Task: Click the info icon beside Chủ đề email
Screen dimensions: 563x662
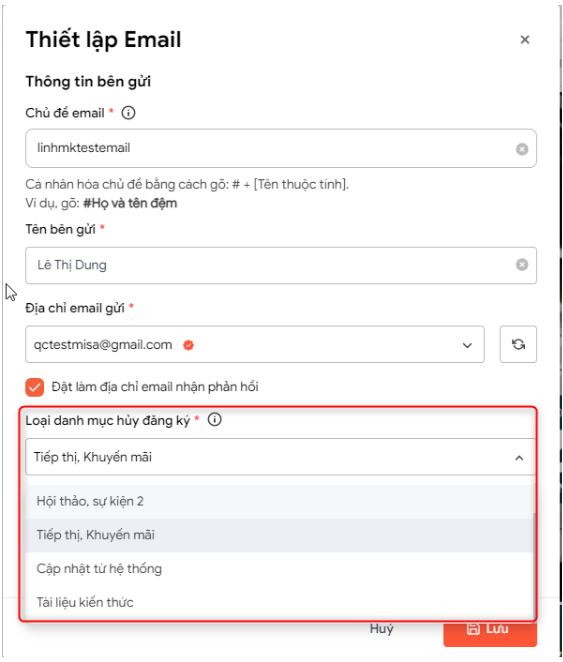Action: pyautogui.click(x=128, y=113)
